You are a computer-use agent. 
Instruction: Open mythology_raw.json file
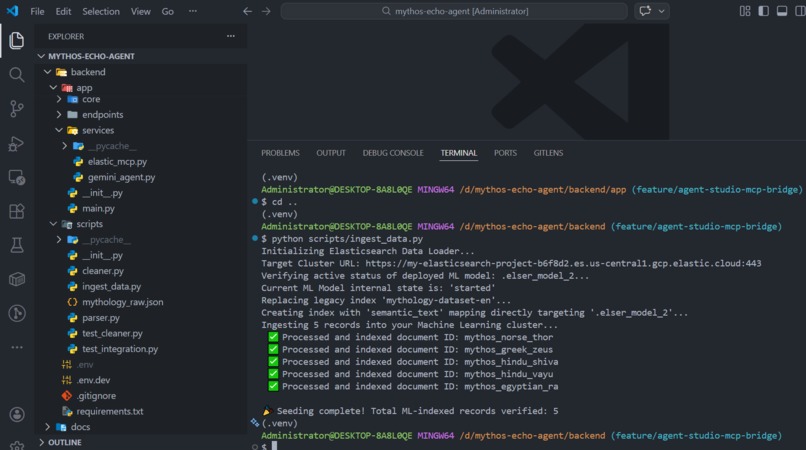pos(122,302)
